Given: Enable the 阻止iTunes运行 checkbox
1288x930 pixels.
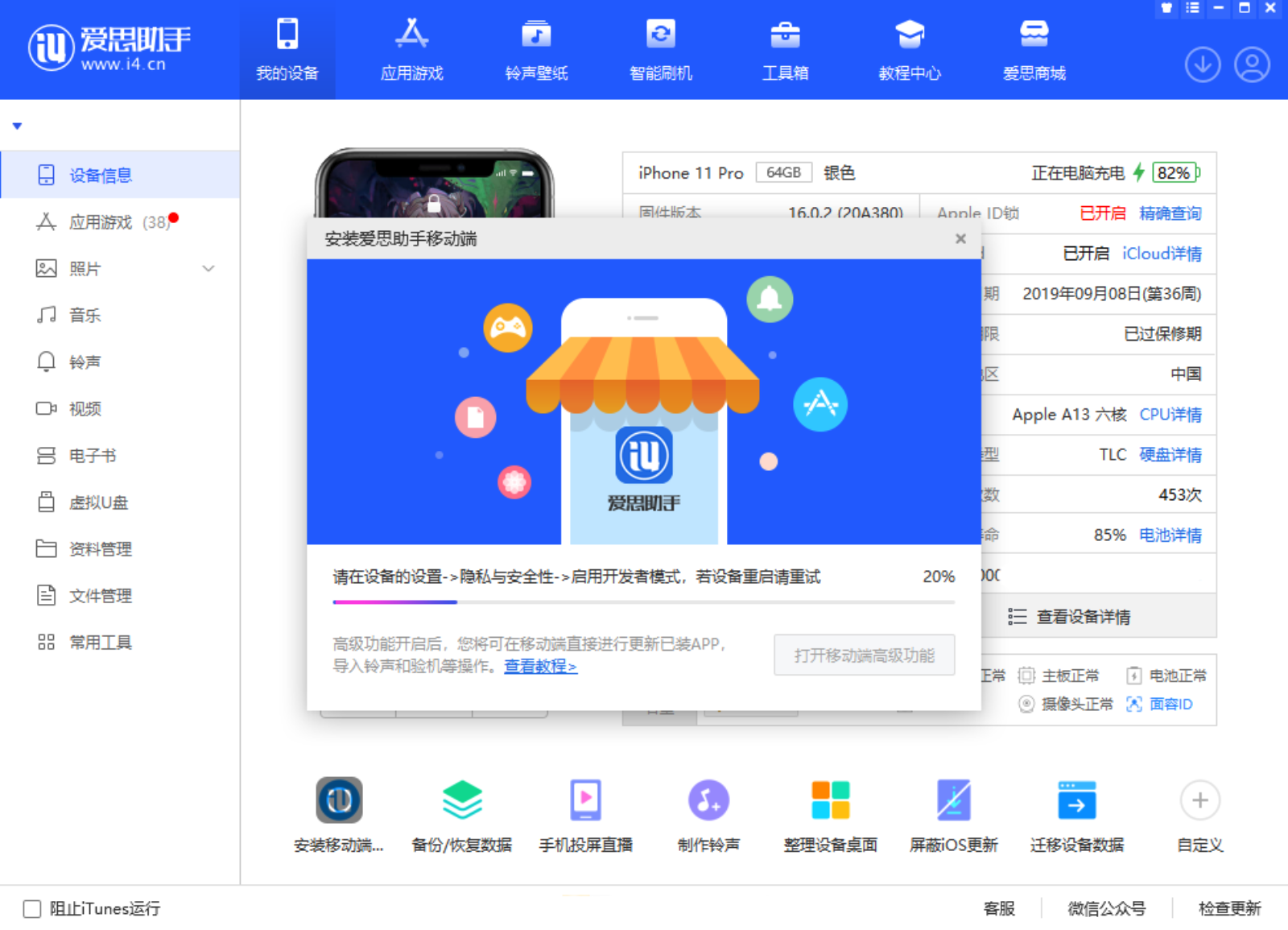Looking at the screenshot, I should pyautogui.click(x=31, y=908).
